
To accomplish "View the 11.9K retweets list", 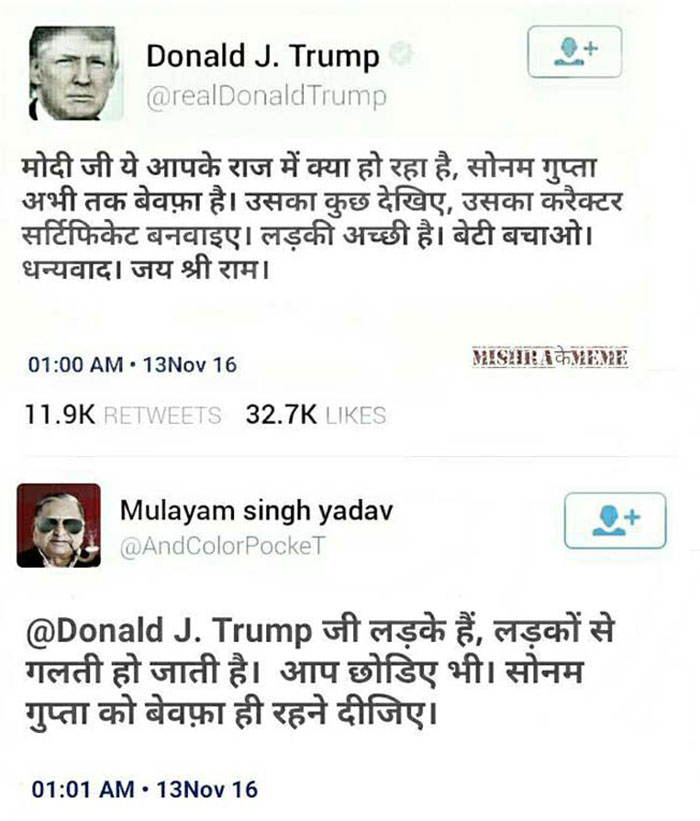I will (x=123, y=415).
